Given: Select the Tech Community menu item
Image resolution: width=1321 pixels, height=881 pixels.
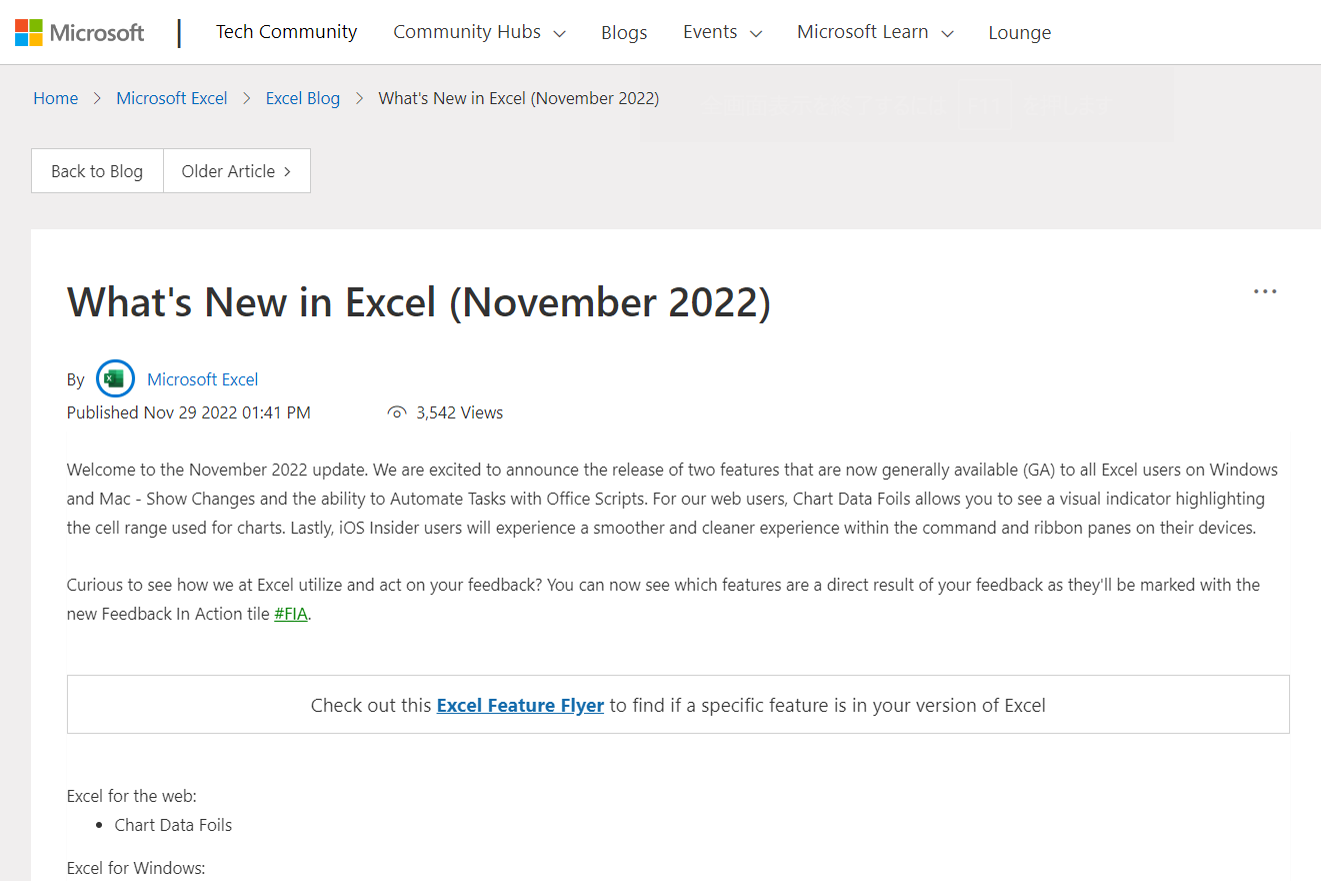Looking at the screenshot, I should (286, 32).
